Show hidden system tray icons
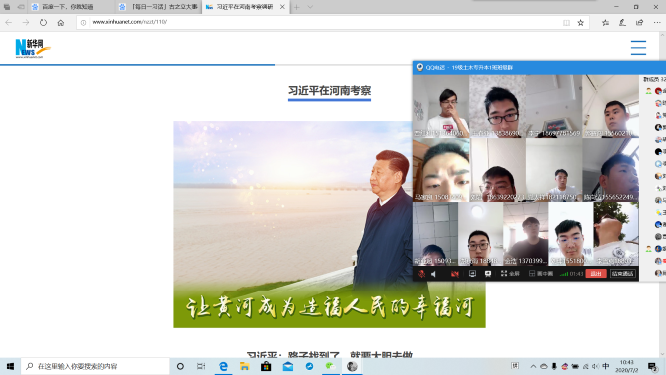Screen dimensions: 666x375 (x=533, y=366)
